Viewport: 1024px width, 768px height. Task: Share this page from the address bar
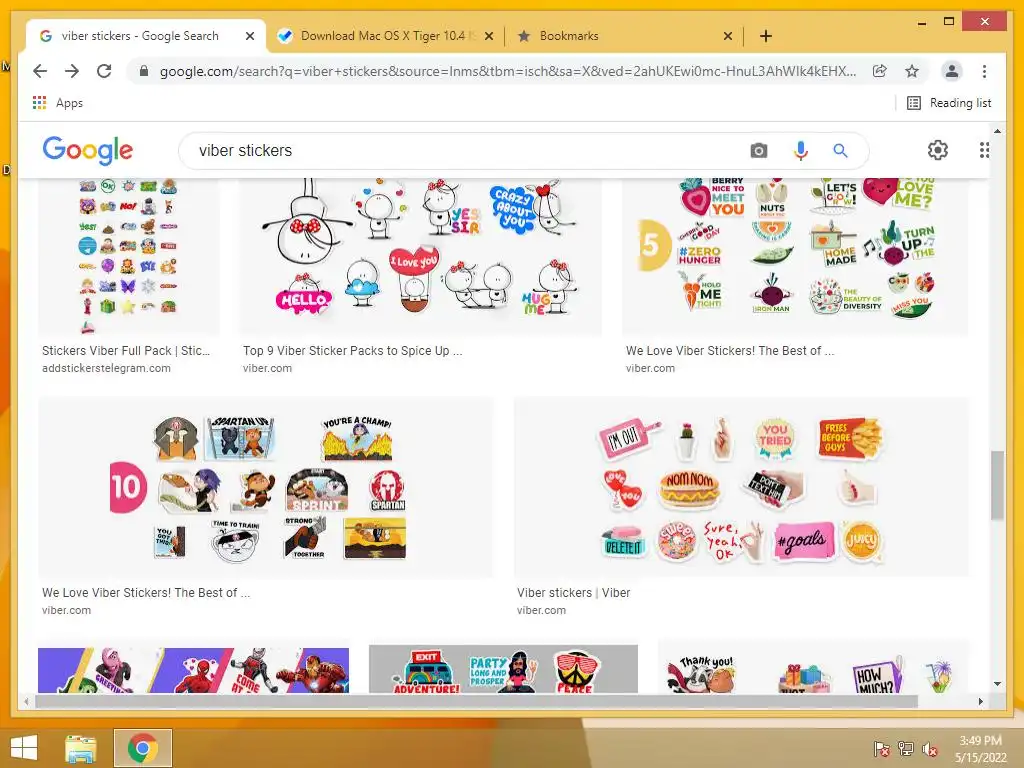coord(880,71)
